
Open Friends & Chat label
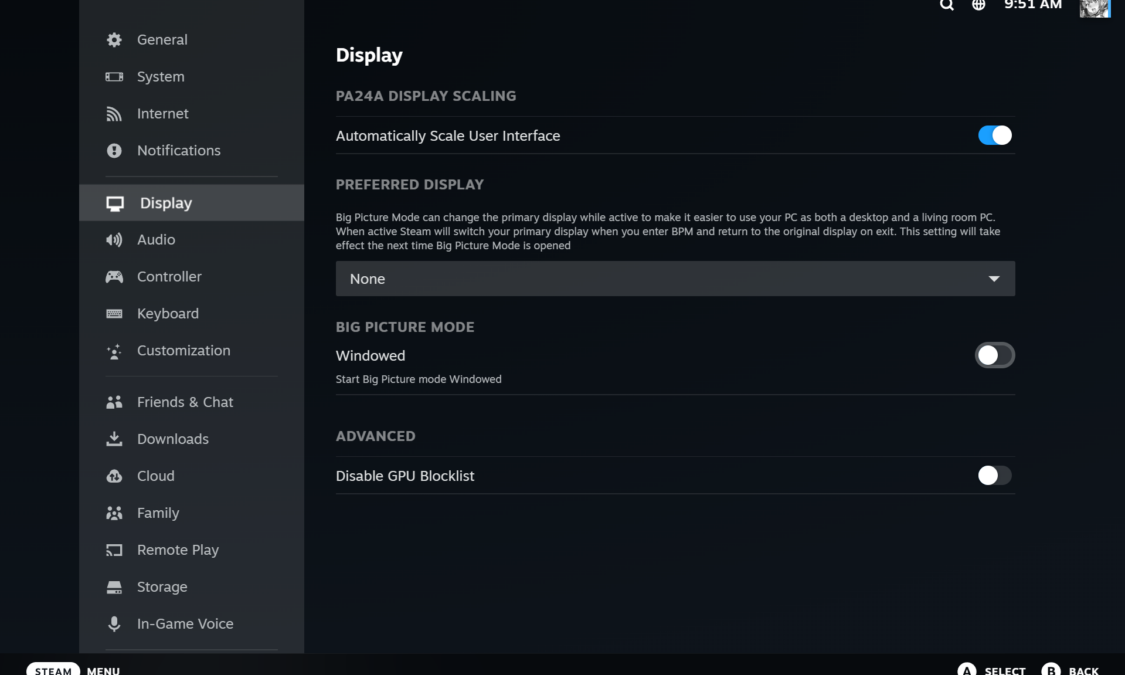point(185,402)
